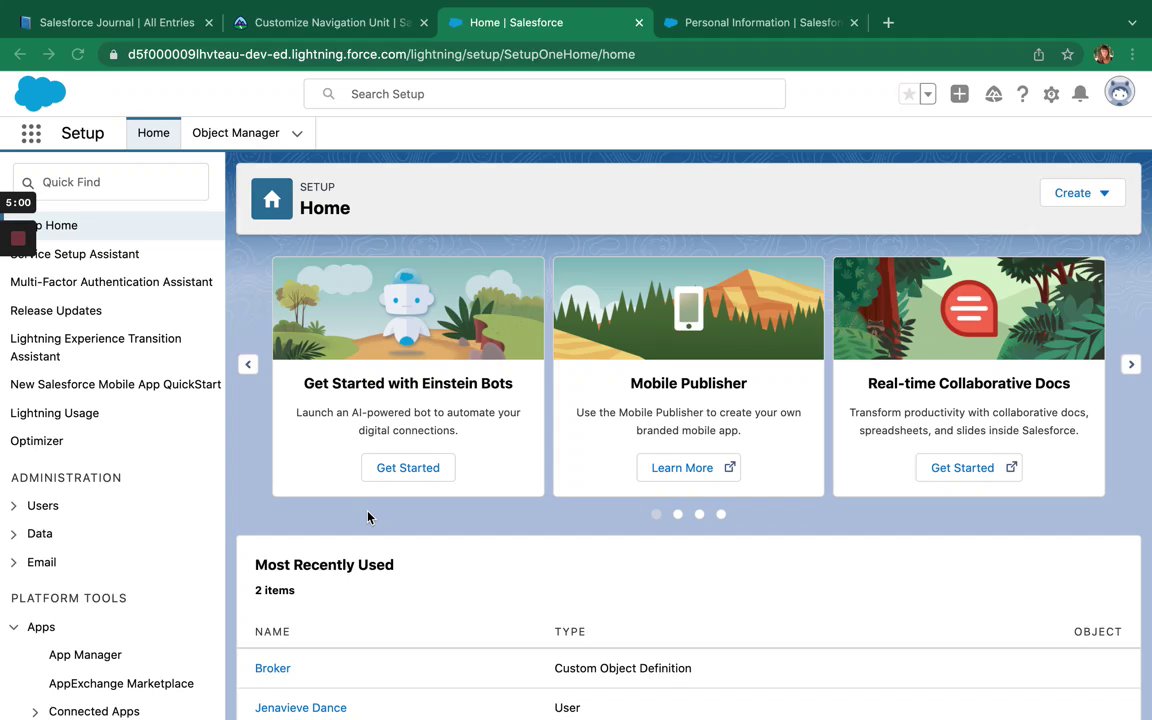This screenshot has height=720, width=1152.
Task: Share the page from address bar
Action: coord(1039,54)
